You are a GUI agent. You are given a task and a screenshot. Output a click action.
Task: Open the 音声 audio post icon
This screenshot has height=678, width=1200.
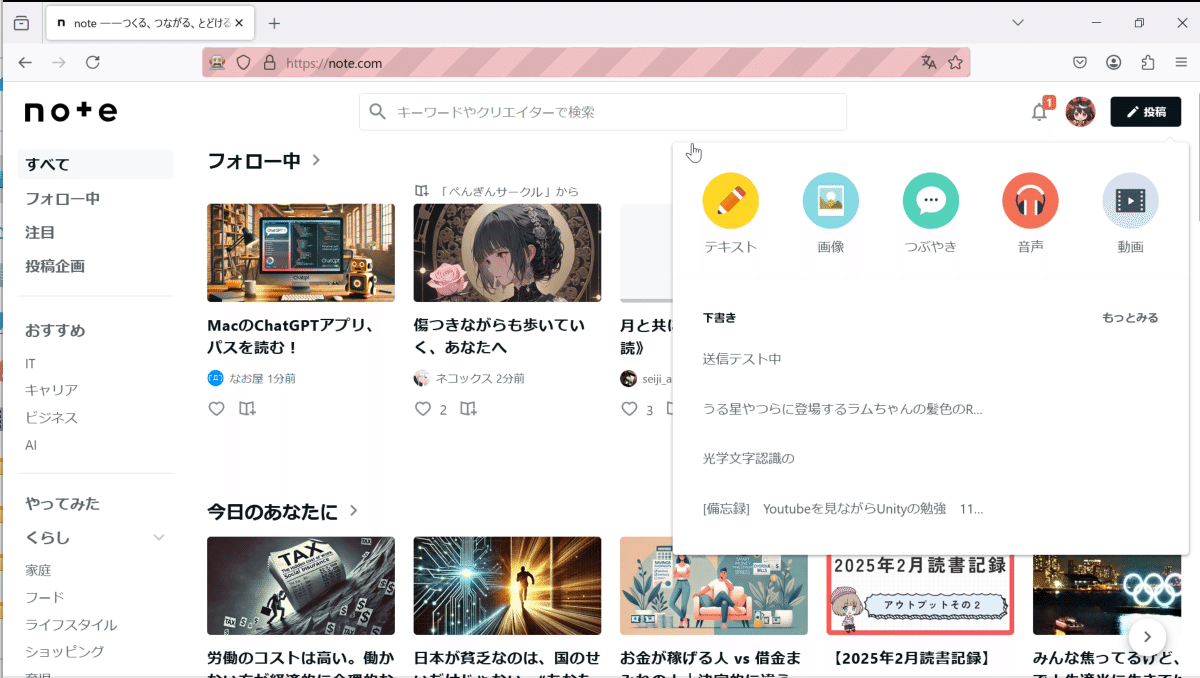coord(1030,200)
